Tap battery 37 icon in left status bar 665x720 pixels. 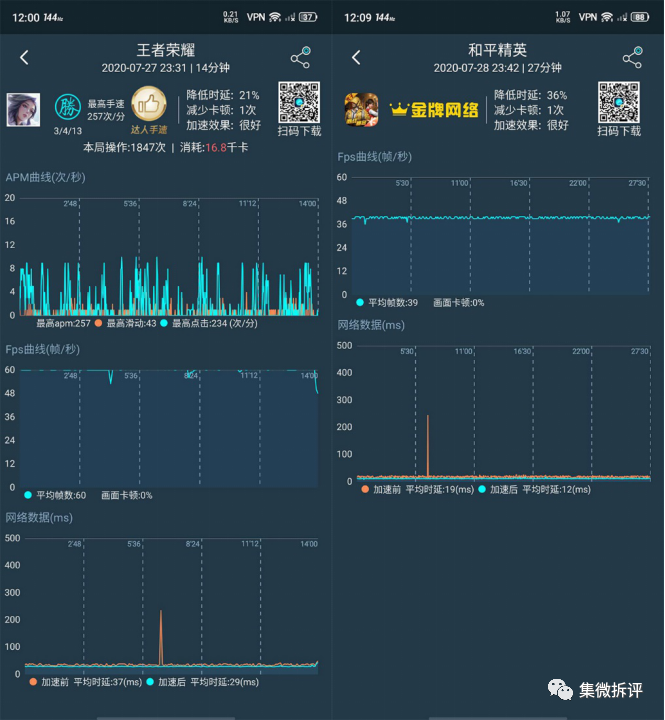tap(308, 17)
